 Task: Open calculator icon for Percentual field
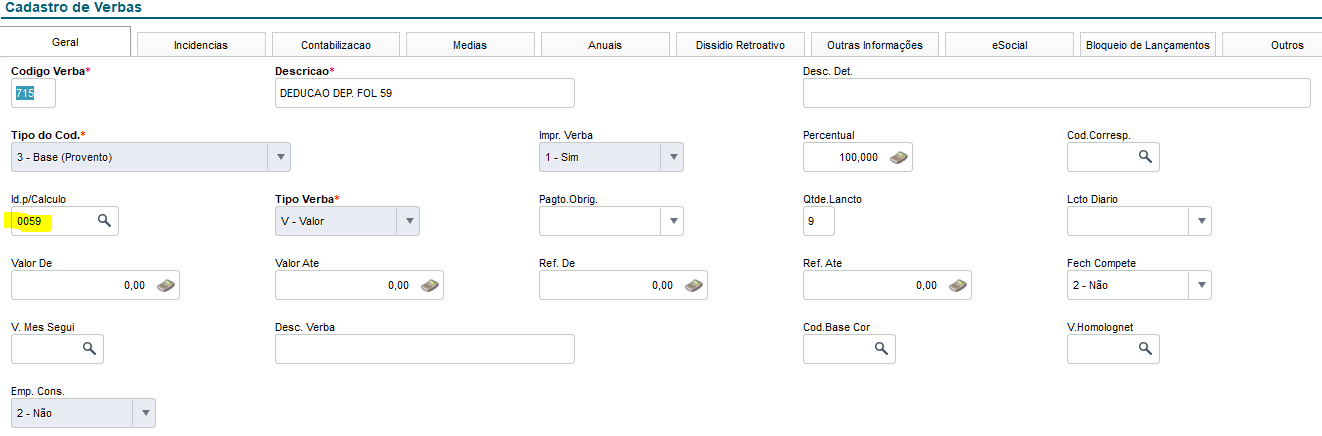tap(898, 157)
